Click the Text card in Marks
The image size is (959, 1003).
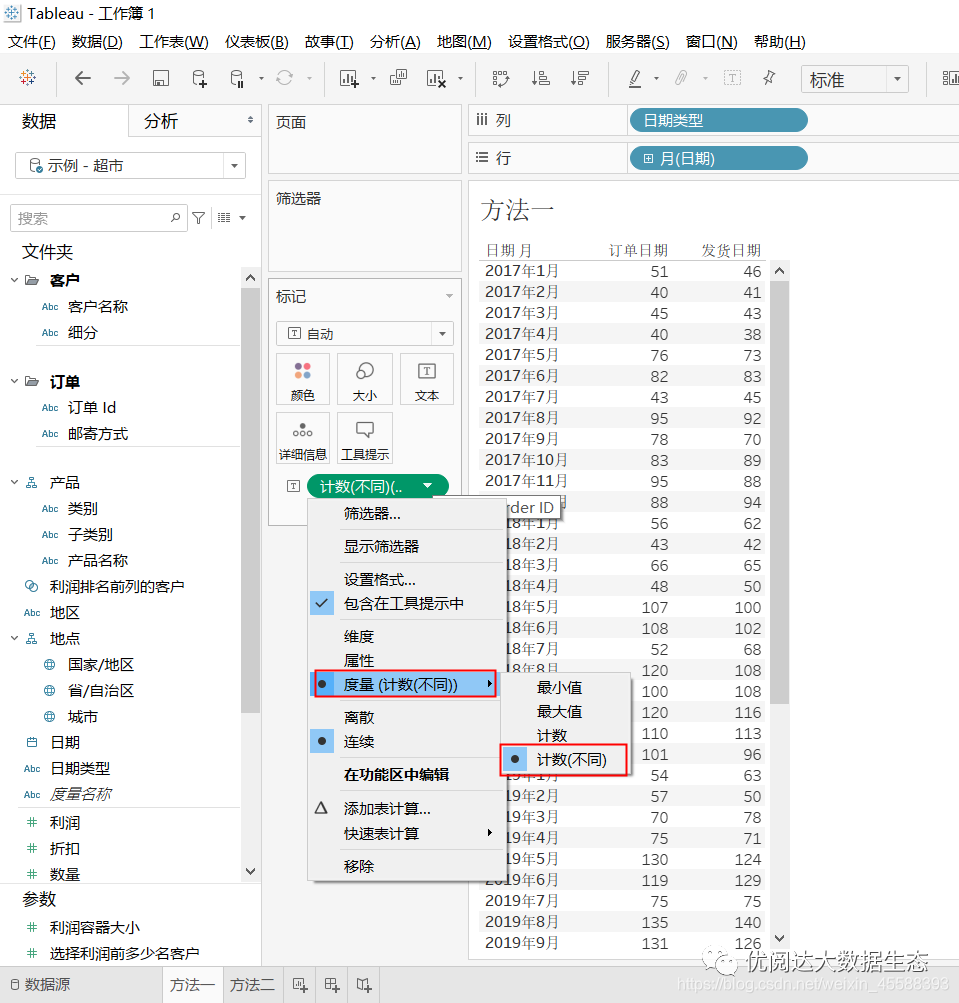pos(427,379)
